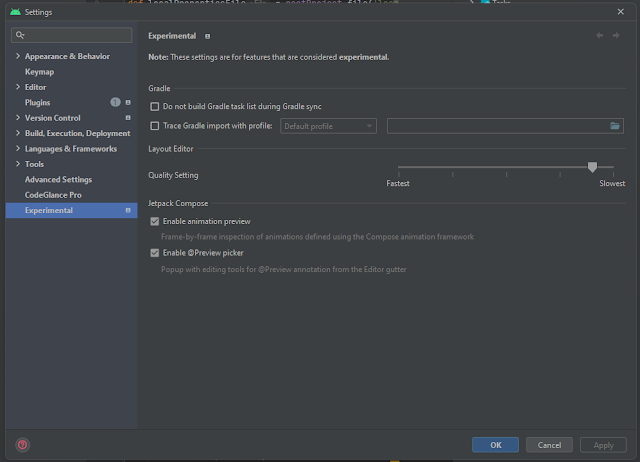Uncheck Enable animation preview
640x462 pixels.
pos(154,221)
